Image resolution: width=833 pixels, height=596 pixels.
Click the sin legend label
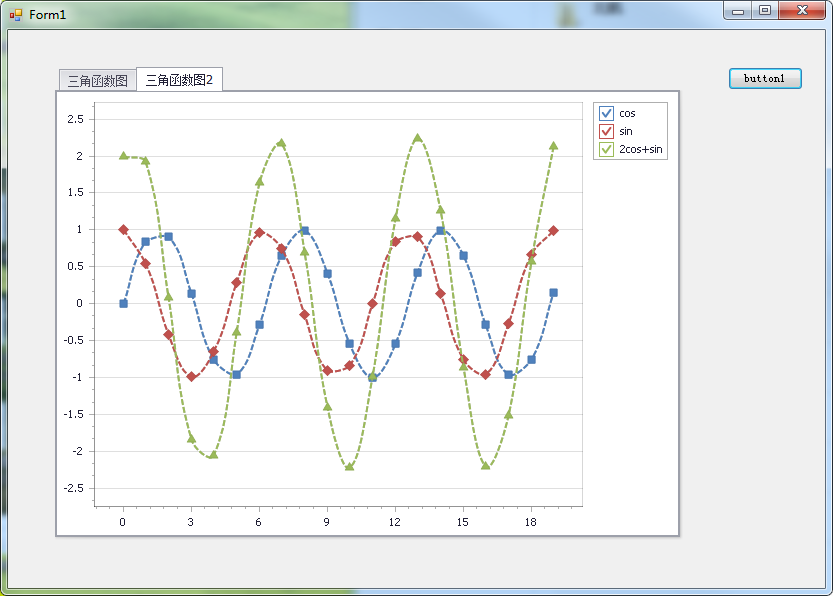point(626,131)
